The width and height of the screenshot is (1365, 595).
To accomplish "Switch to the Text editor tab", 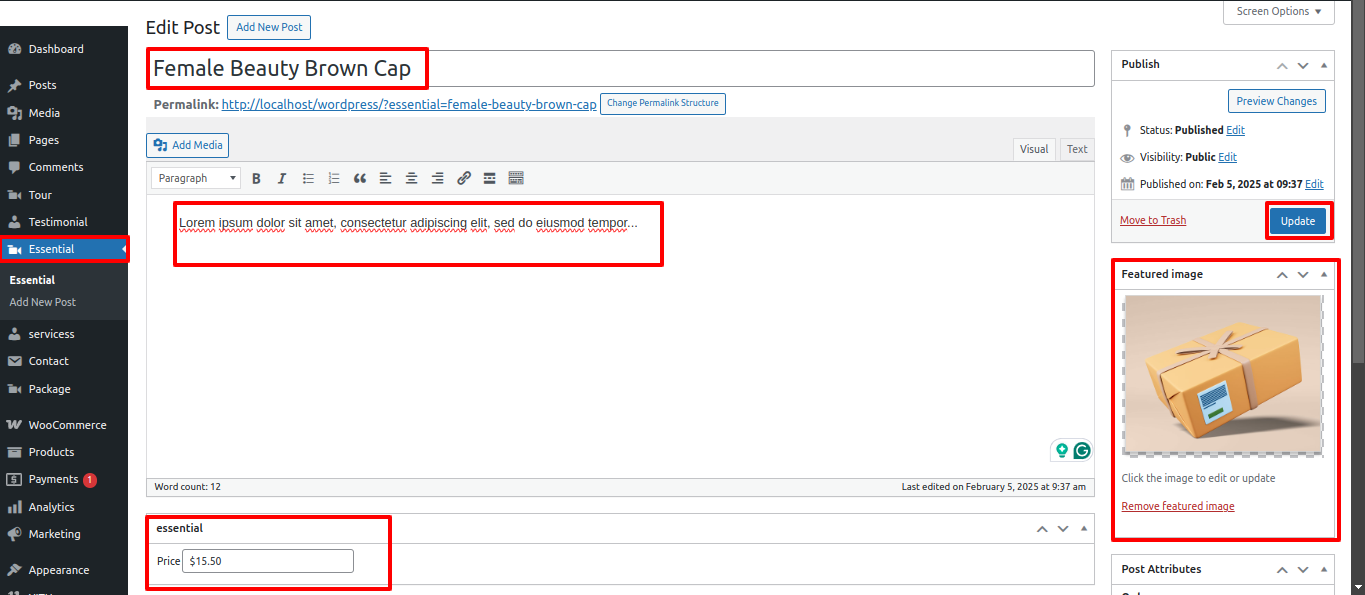I will tap(1076, 149).
